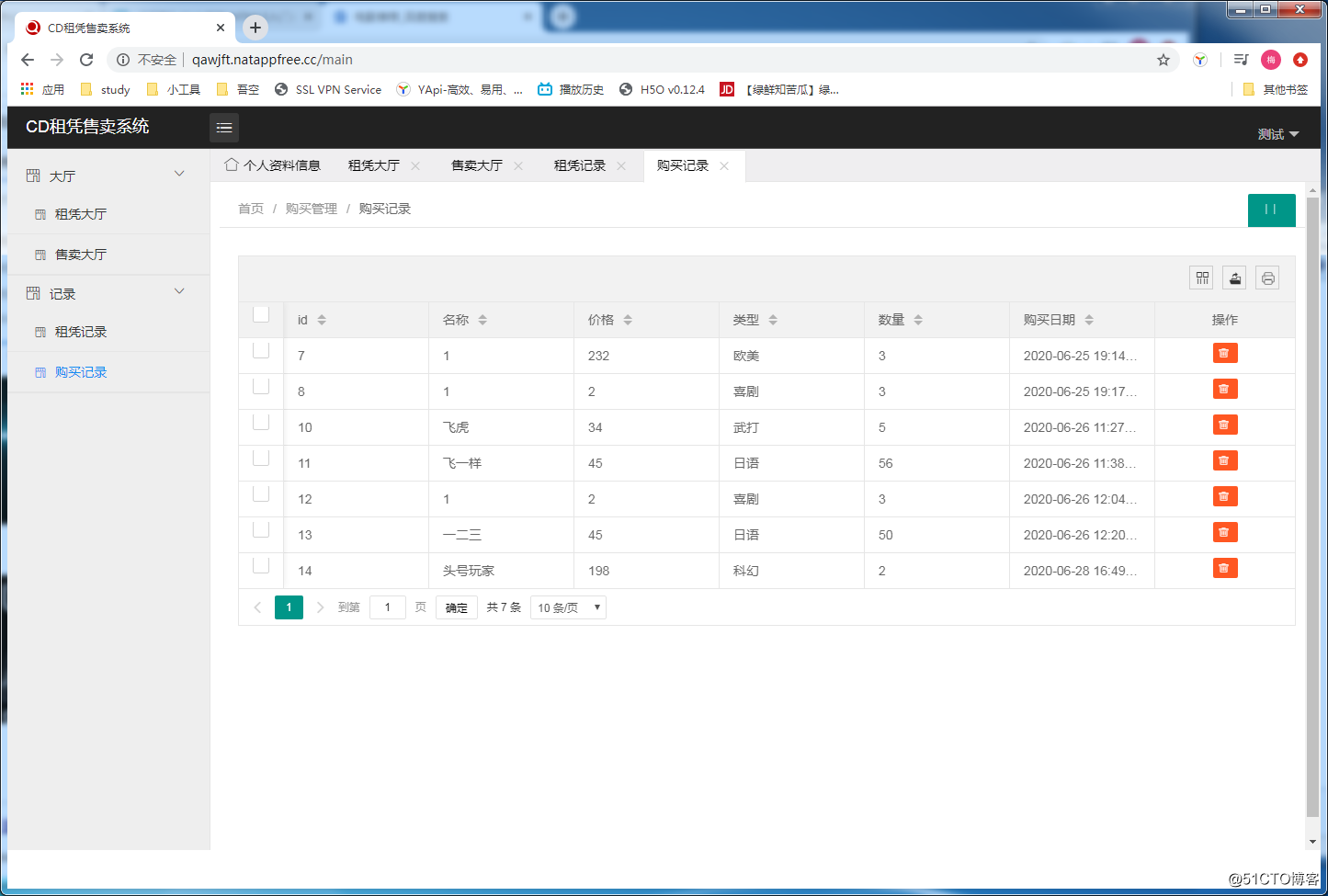Sort table by 数量 column
Viewport: 1328px width, 896px height.
tap(918, 320)
